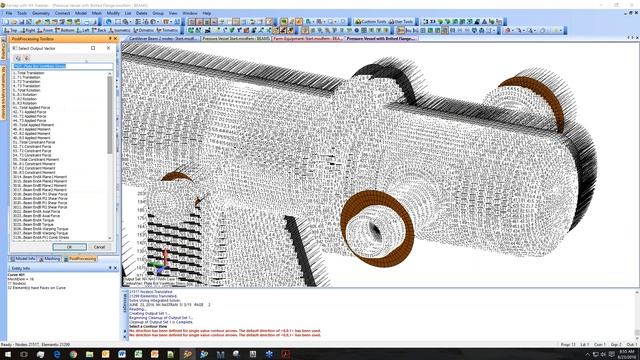Open Windows Start menu
640x360 pixels.
[8, 354]
